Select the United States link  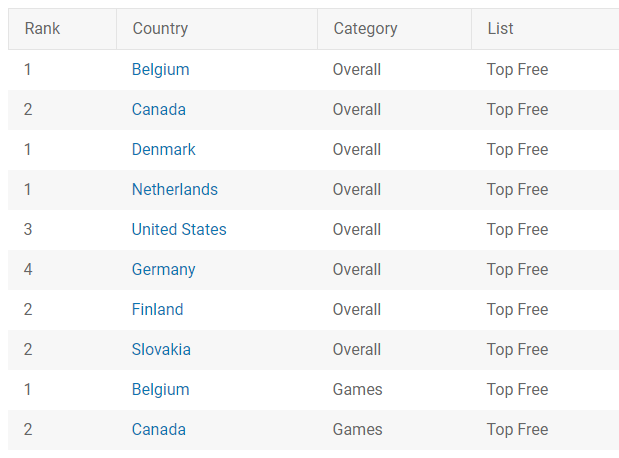point(179,229)
